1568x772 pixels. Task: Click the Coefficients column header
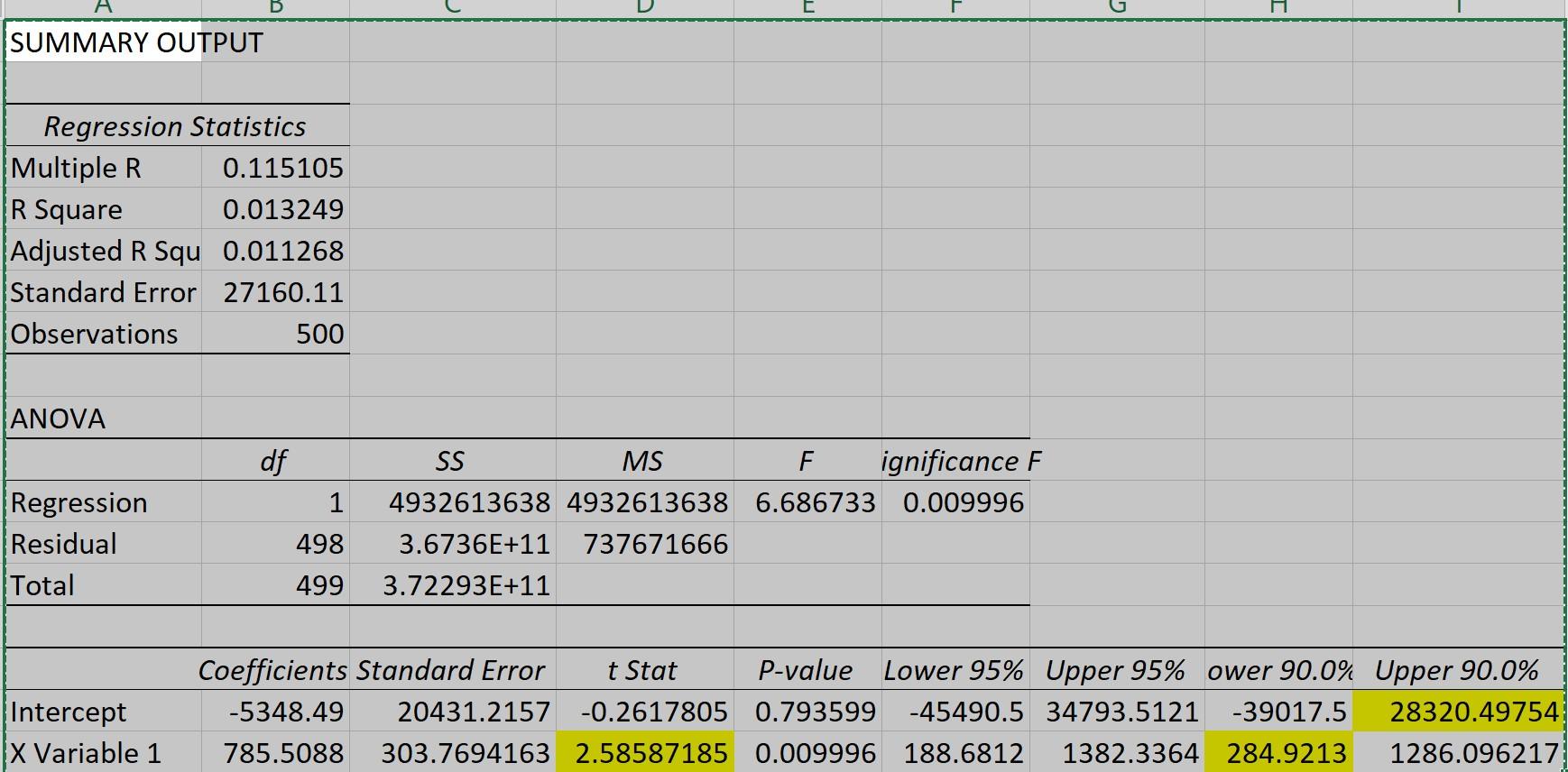[275, 669]
